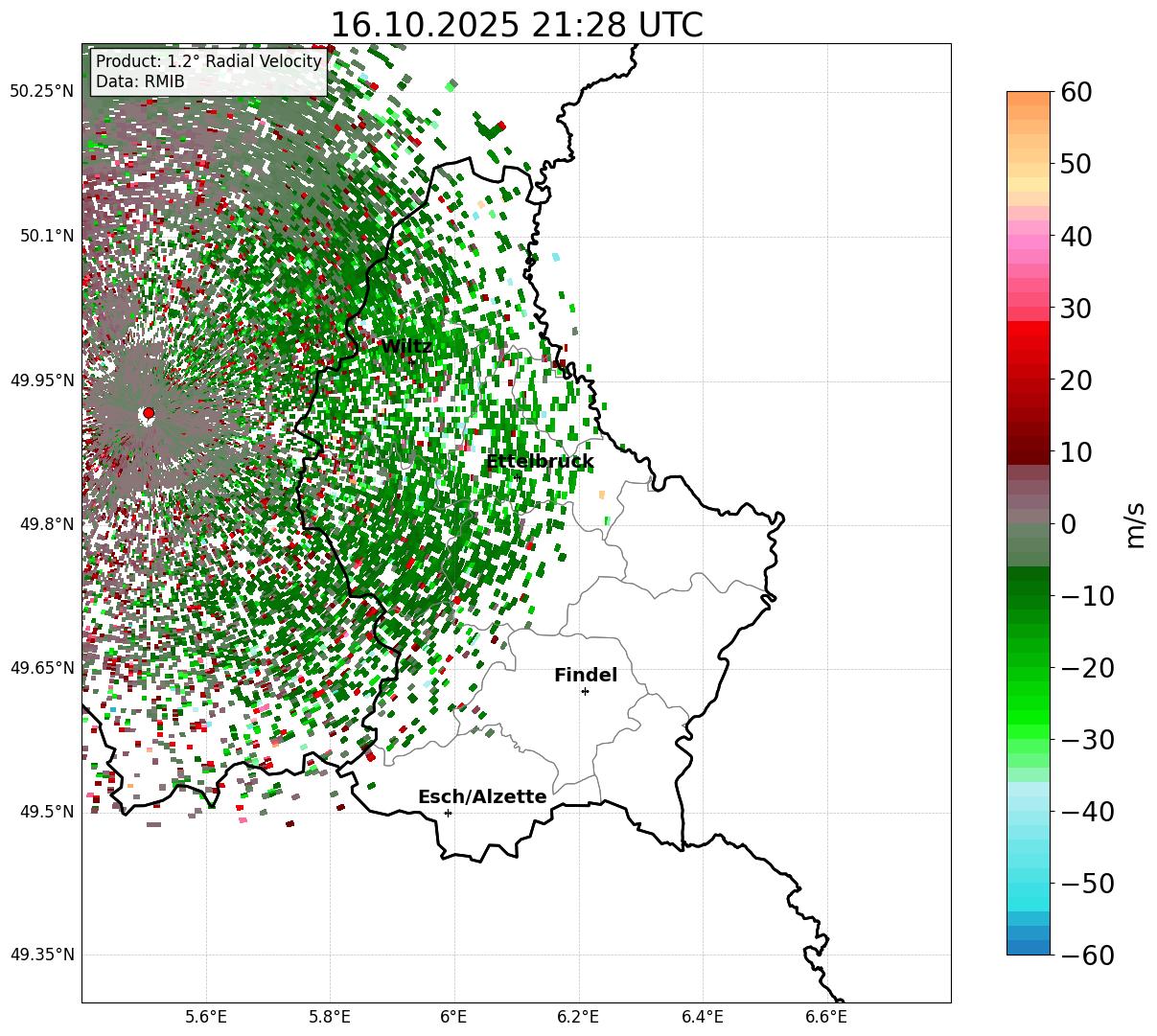Click the longitude label 6.2°E

click(578, 1017)
